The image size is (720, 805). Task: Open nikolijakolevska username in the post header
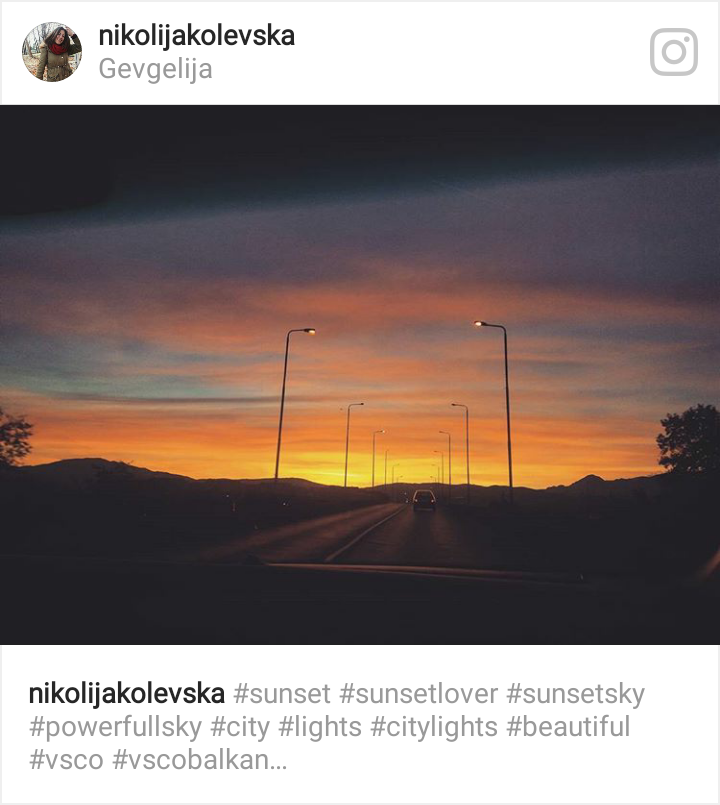pyautogui.click(x=197, y=36)
